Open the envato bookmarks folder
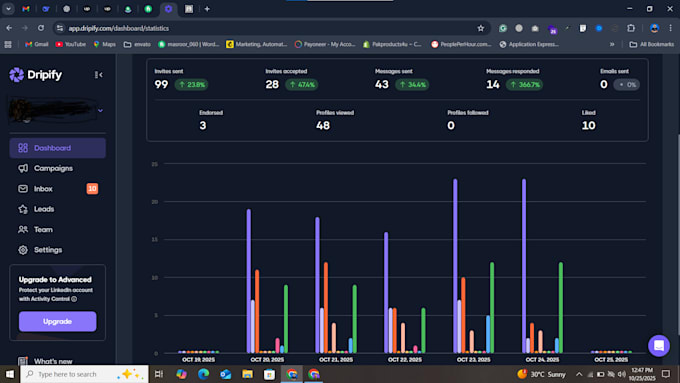The height and width of the screenshot is (383, 680). [x=137, y=44]
